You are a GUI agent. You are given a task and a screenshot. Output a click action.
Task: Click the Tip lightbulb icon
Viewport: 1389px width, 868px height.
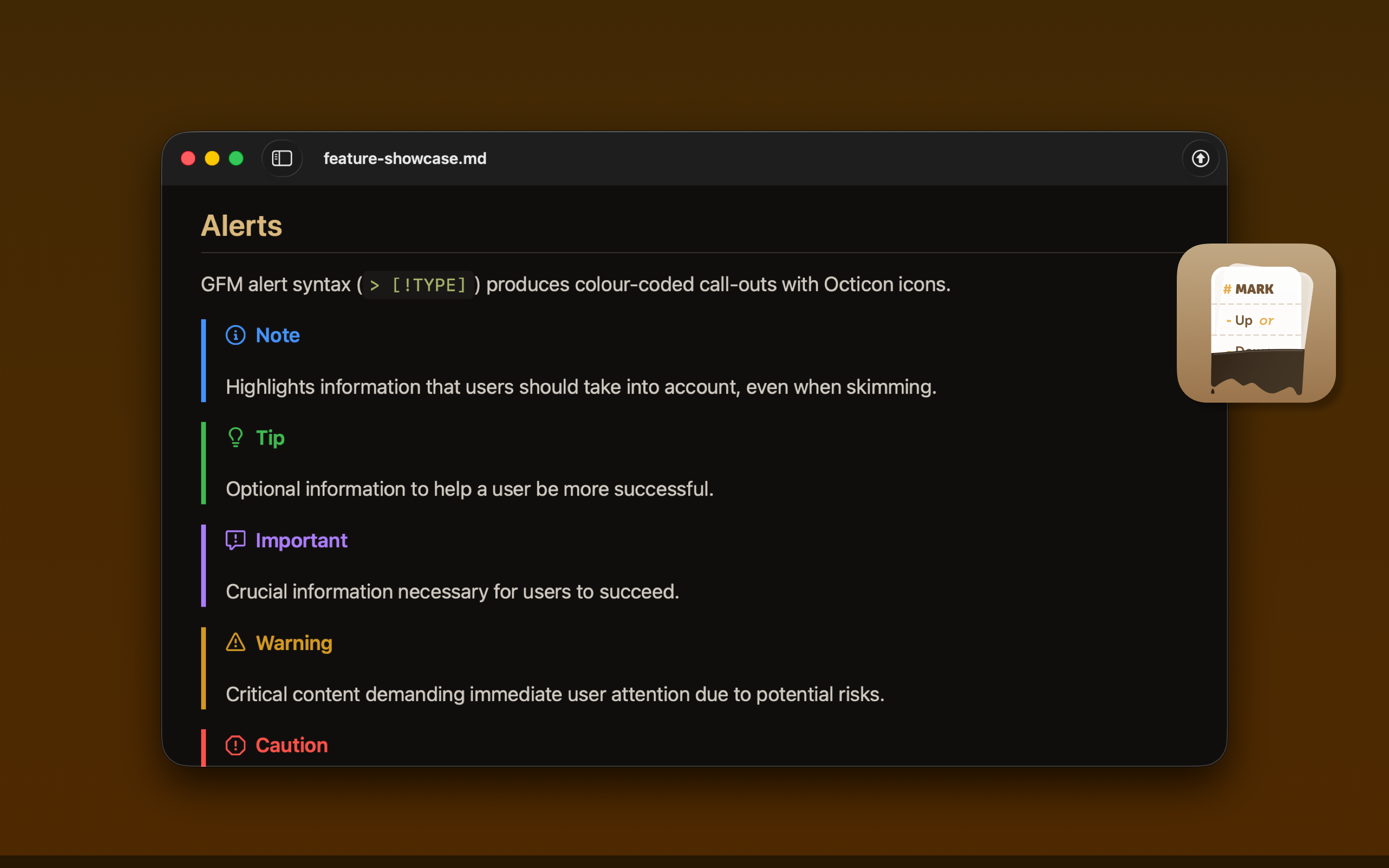[235, 437]
